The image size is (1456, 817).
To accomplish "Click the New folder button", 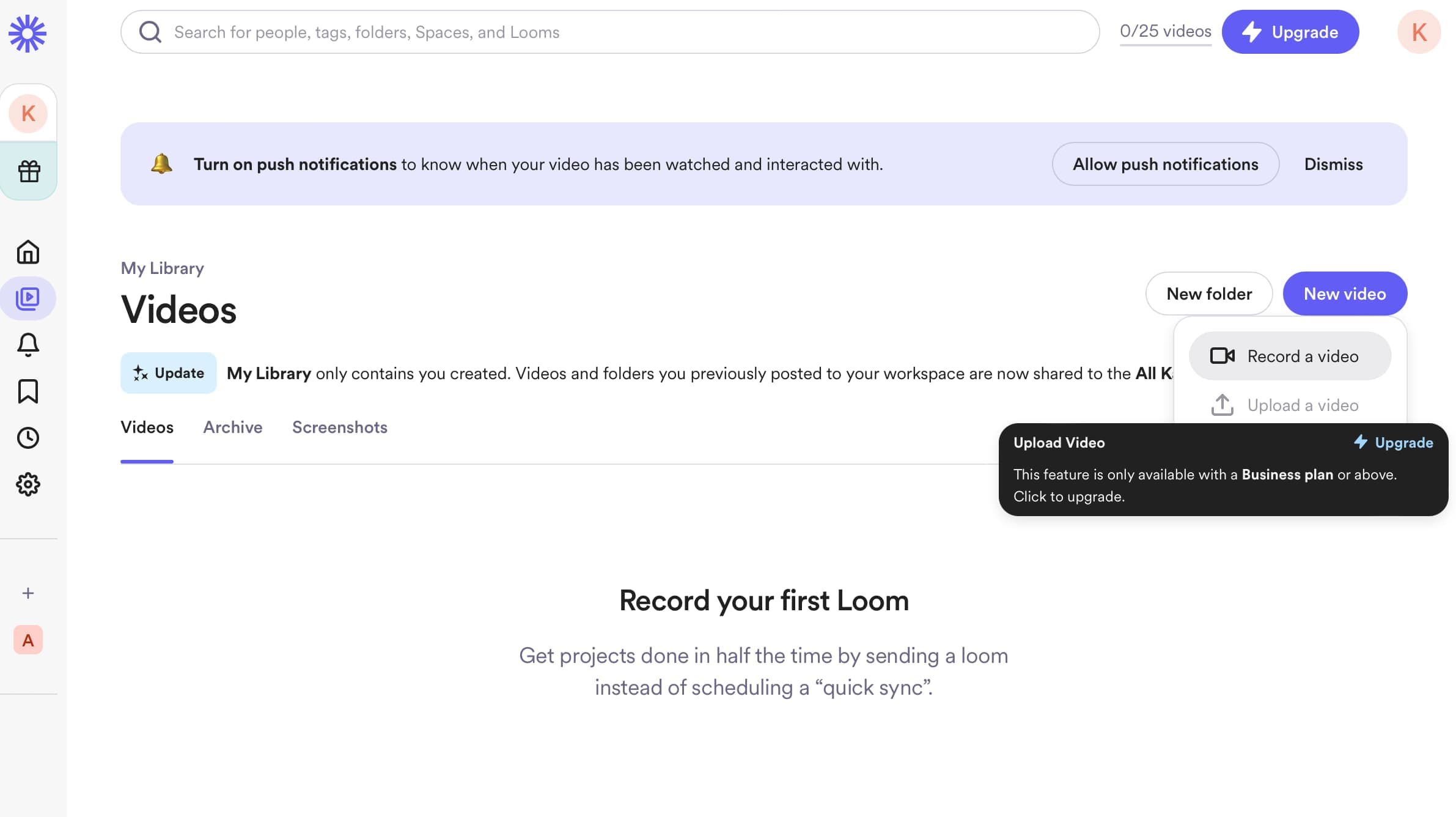I will (x=1208, y=294).
